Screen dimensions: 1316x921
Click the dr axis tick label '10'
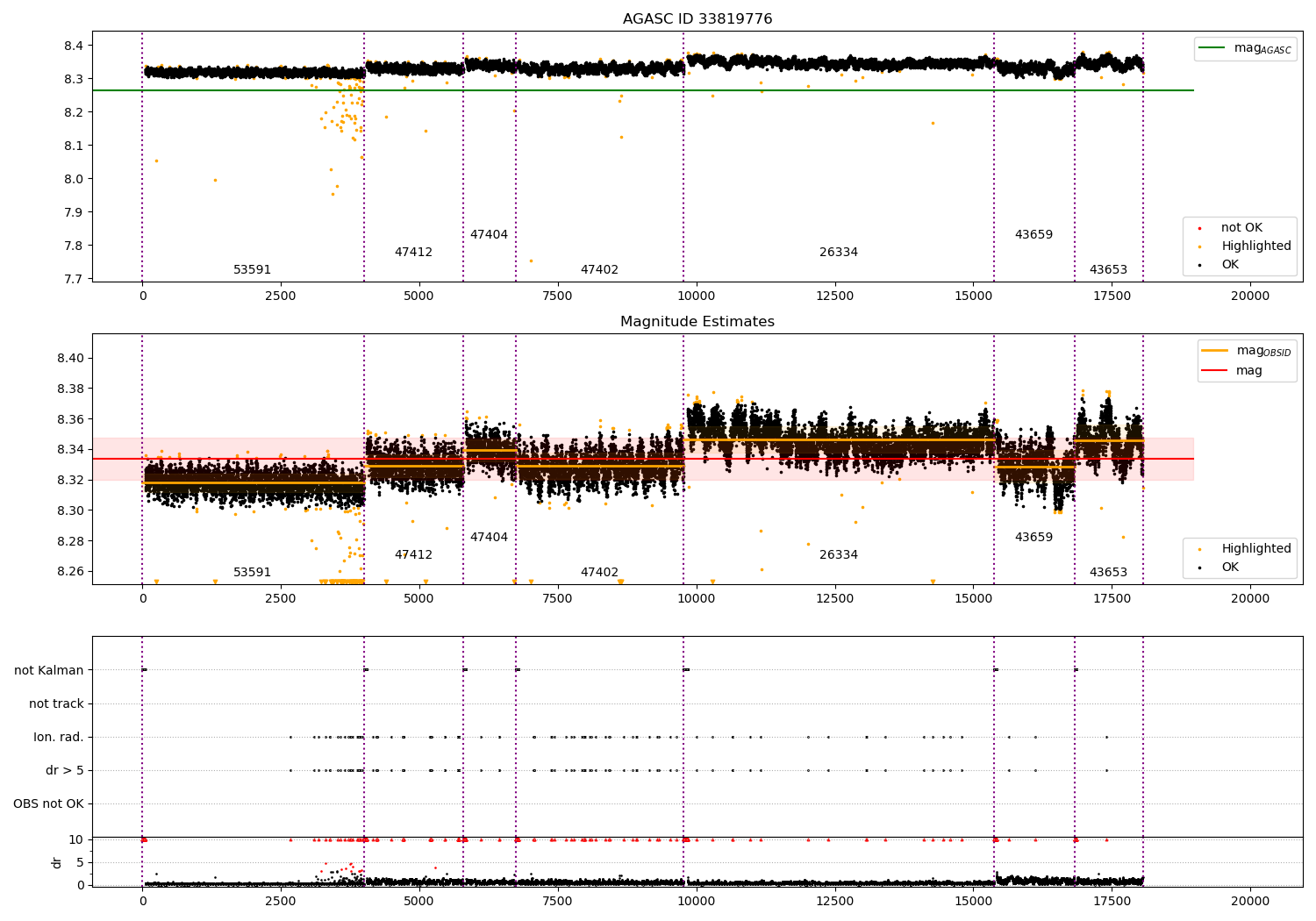(76, 839)
